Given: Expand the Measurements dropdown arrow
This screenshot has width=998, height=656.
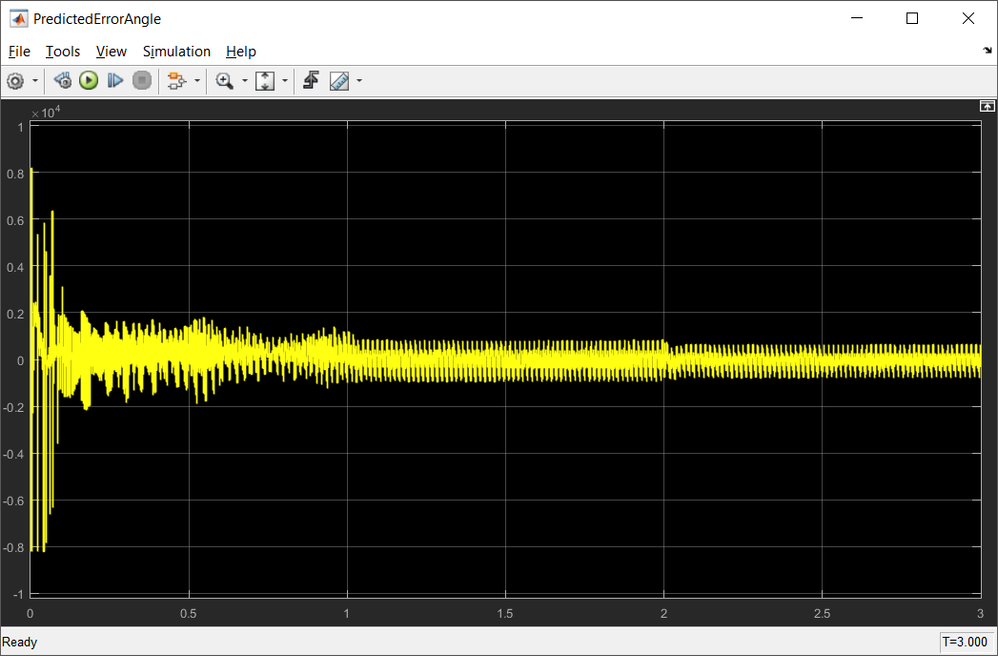Looking at the screenshot, I should point(360,81).
